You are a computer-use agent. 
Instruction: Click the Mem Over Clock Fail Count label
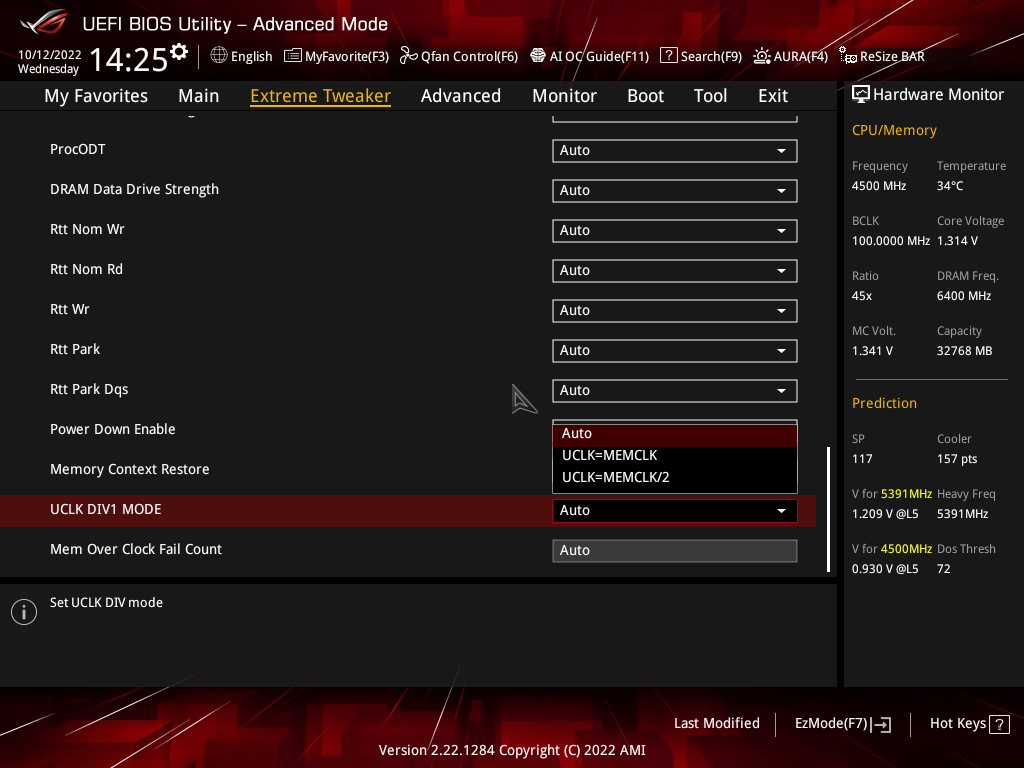[136, 549]
